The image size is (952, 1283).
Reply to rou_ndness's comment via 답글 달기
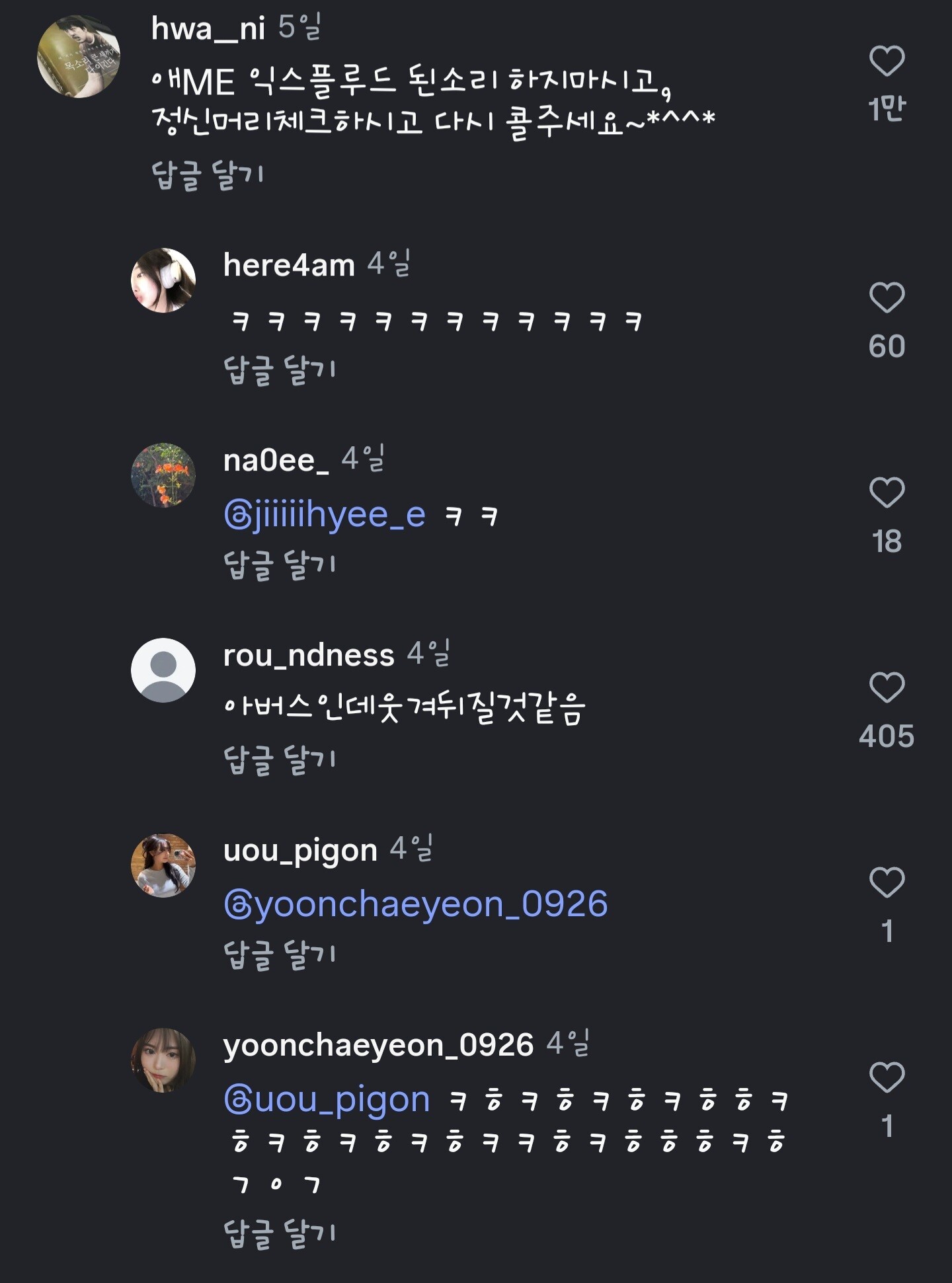[280, 760]
